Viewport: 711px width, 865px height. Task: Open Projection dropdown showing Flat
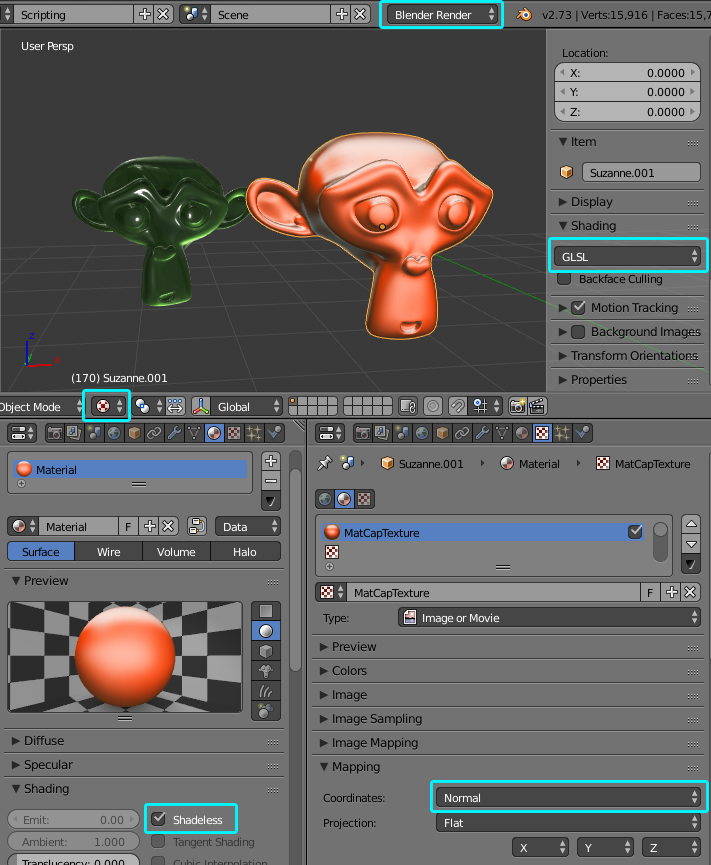(568, 823)
